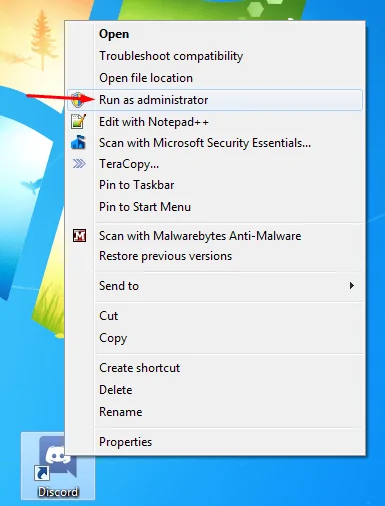Click the Notepad++ icon in the context menu
This screenshot has width=385, height=506.
tap(79, 121)
